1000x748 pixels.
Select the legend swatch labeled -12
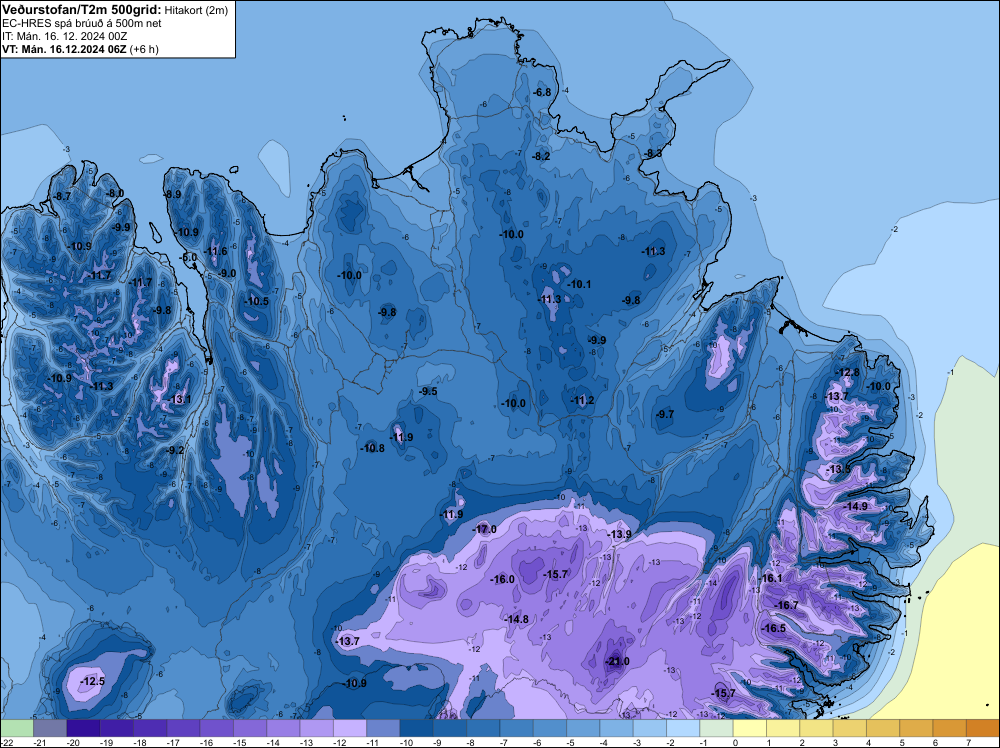(349, 728)
